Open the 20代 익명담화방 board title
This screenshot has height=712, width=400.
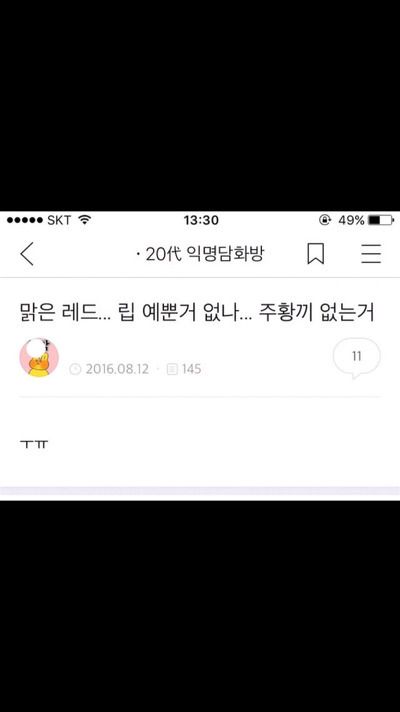200,254
